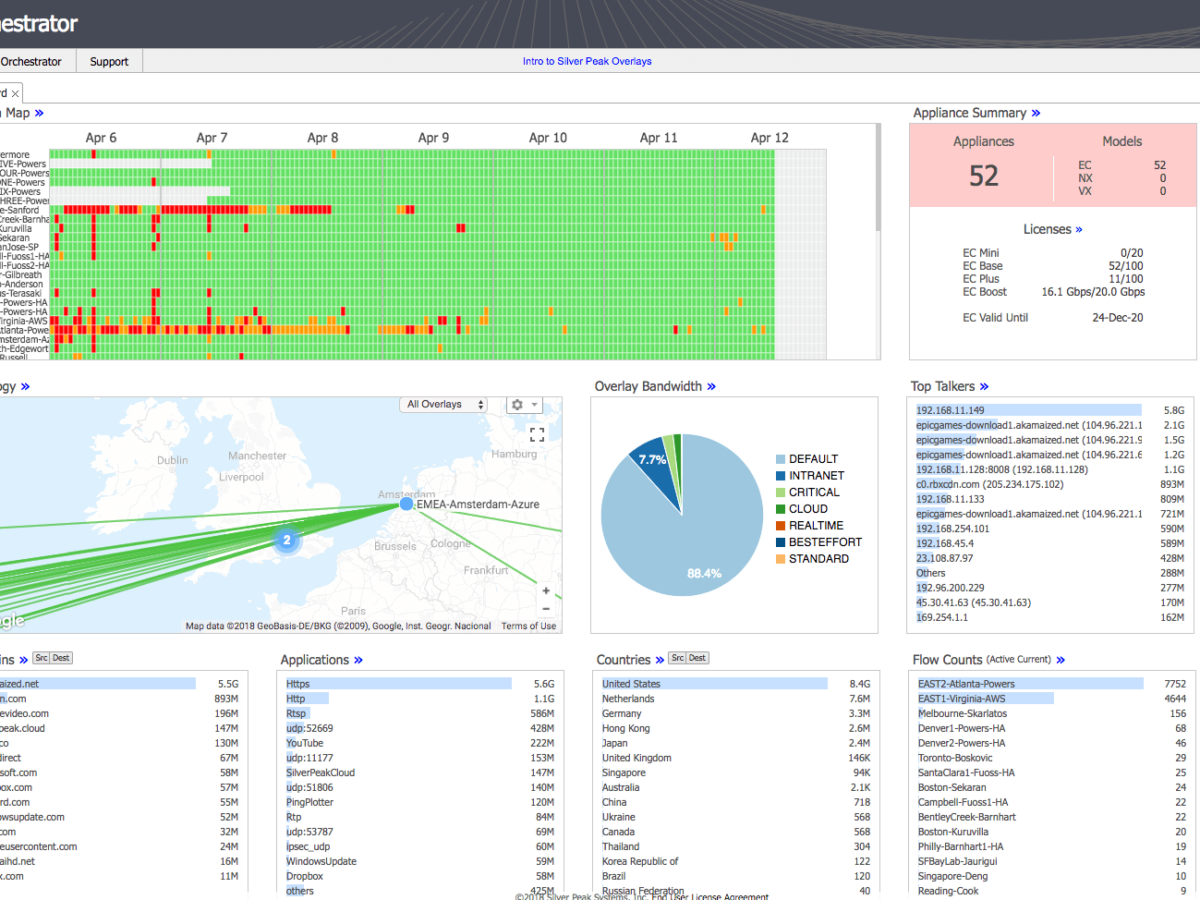Screen dimensions: 1200x900
Task: Select the Apr 12 date column header
Action: pyautogui.click(x=769, y=138)
